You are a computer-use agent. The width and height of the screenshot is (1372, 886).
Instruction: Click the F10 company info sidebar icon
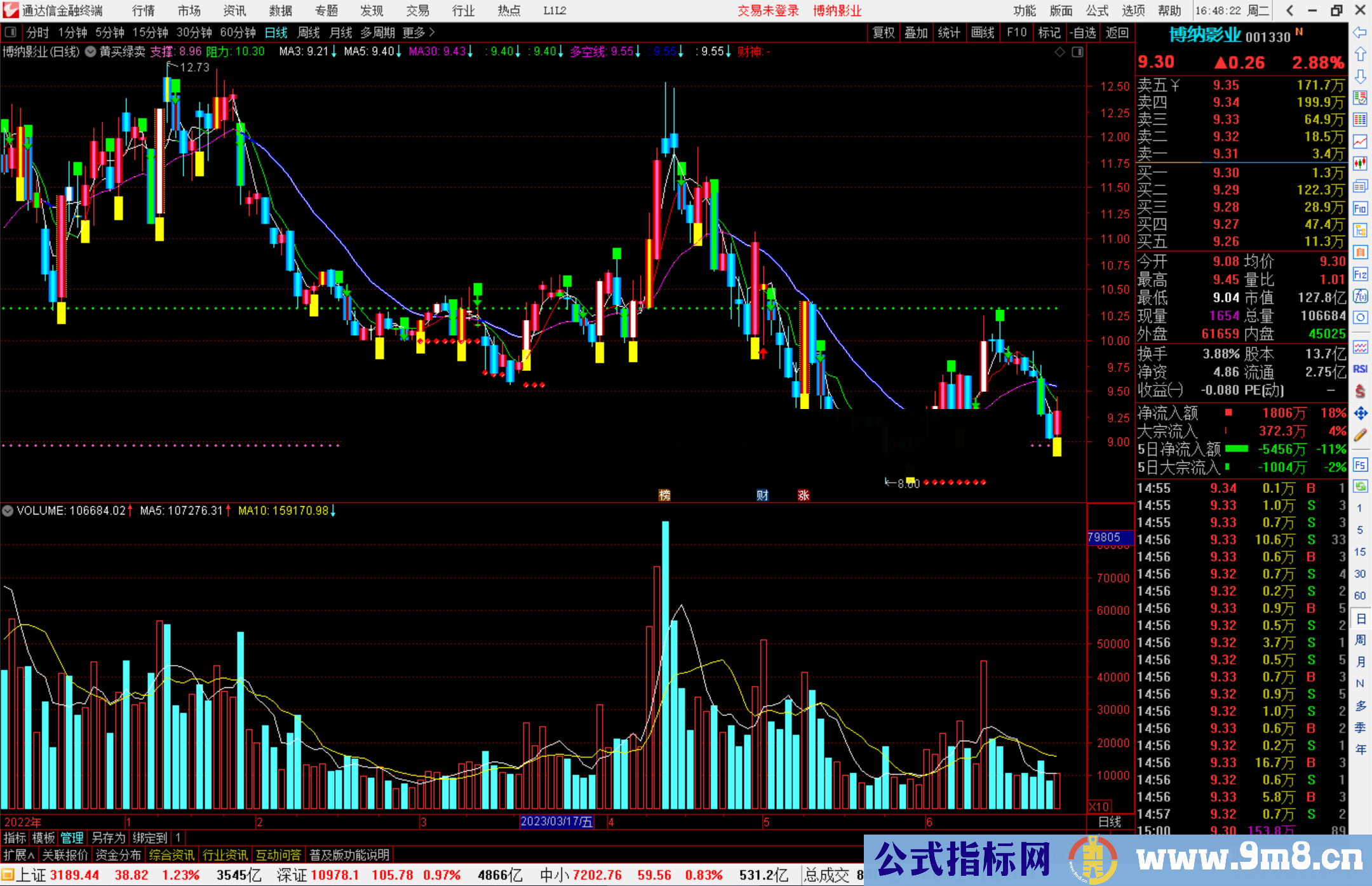[1360, 208]
